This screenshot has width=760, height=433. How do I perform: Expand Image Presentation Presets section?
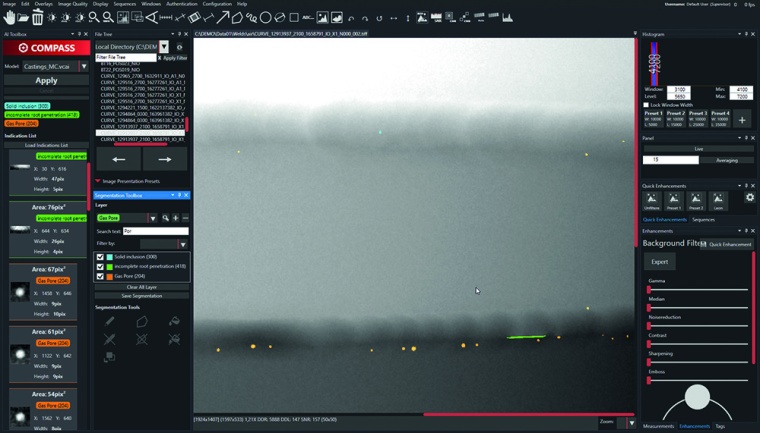[98, 181]
